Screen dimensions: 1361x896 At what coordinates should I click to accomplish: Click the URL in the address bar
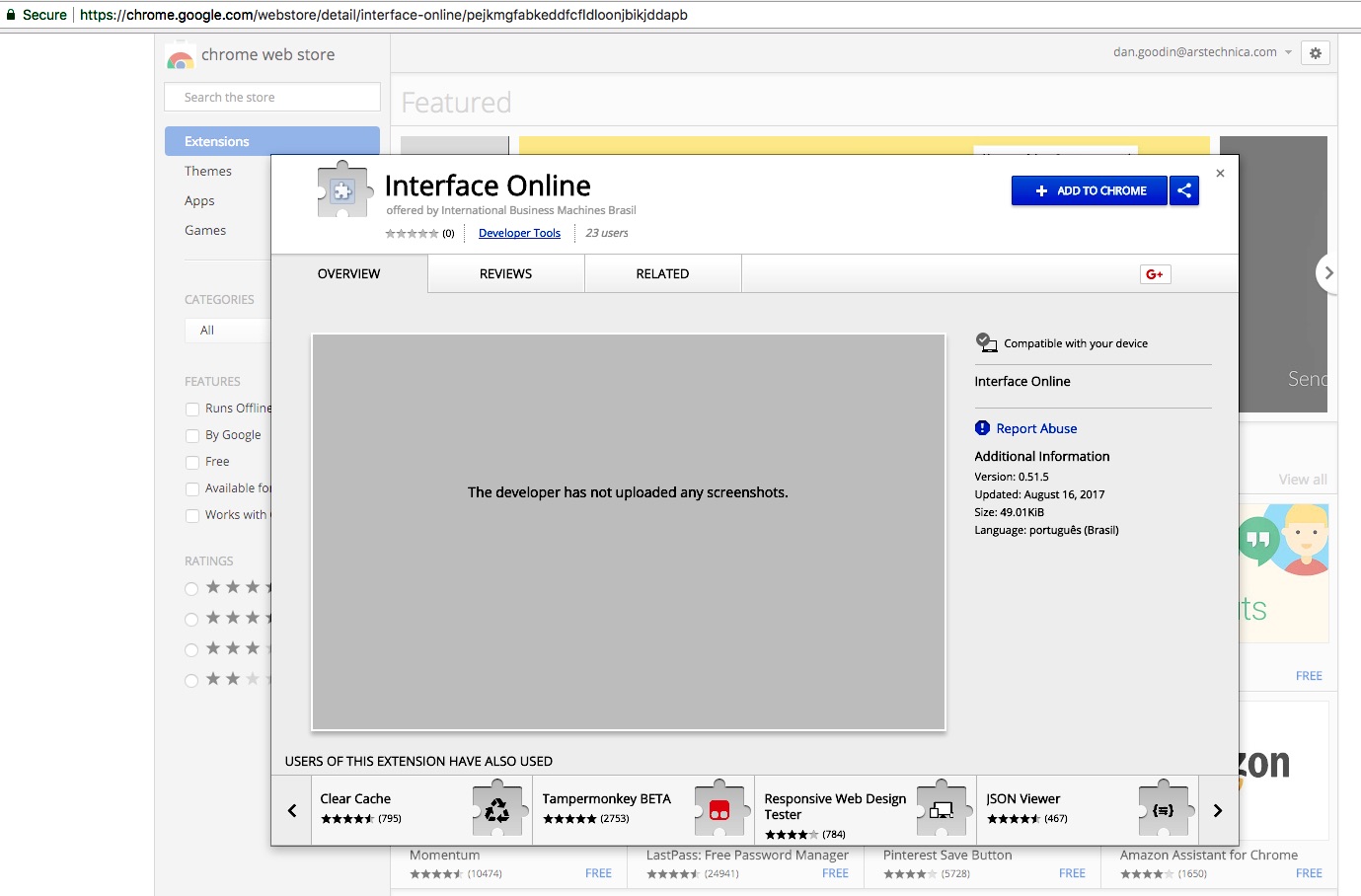coord(384,15)
